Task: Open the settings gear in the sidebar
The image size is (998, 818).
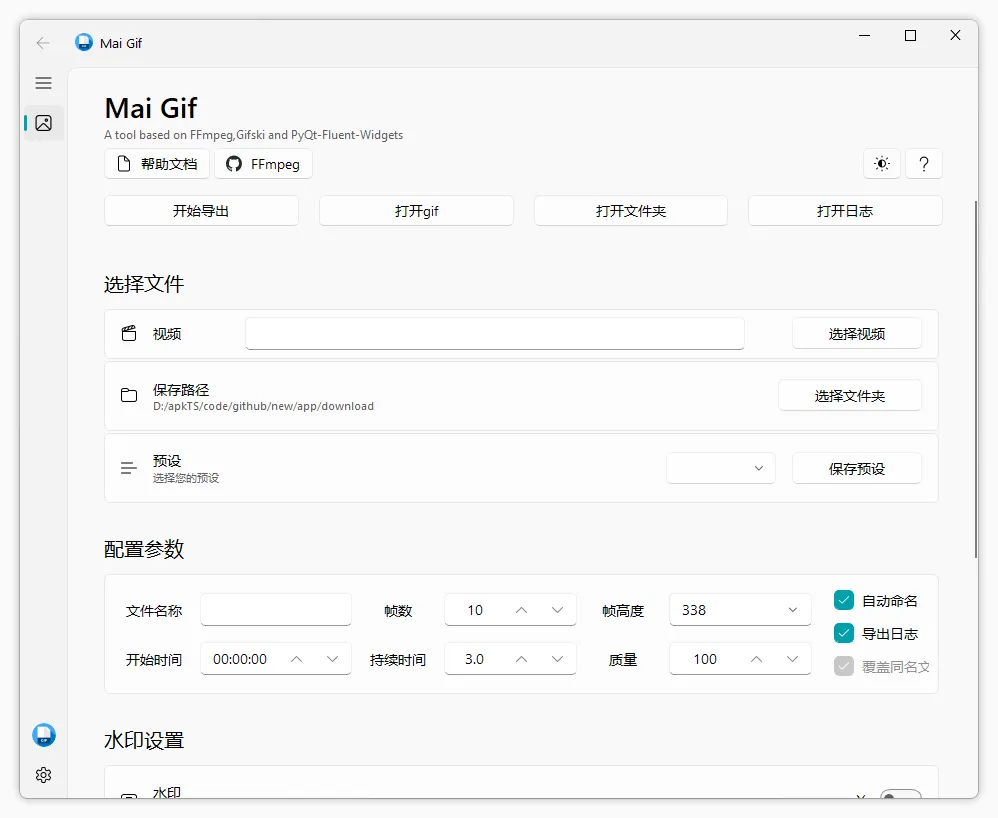Action: (x=43, y=775)
